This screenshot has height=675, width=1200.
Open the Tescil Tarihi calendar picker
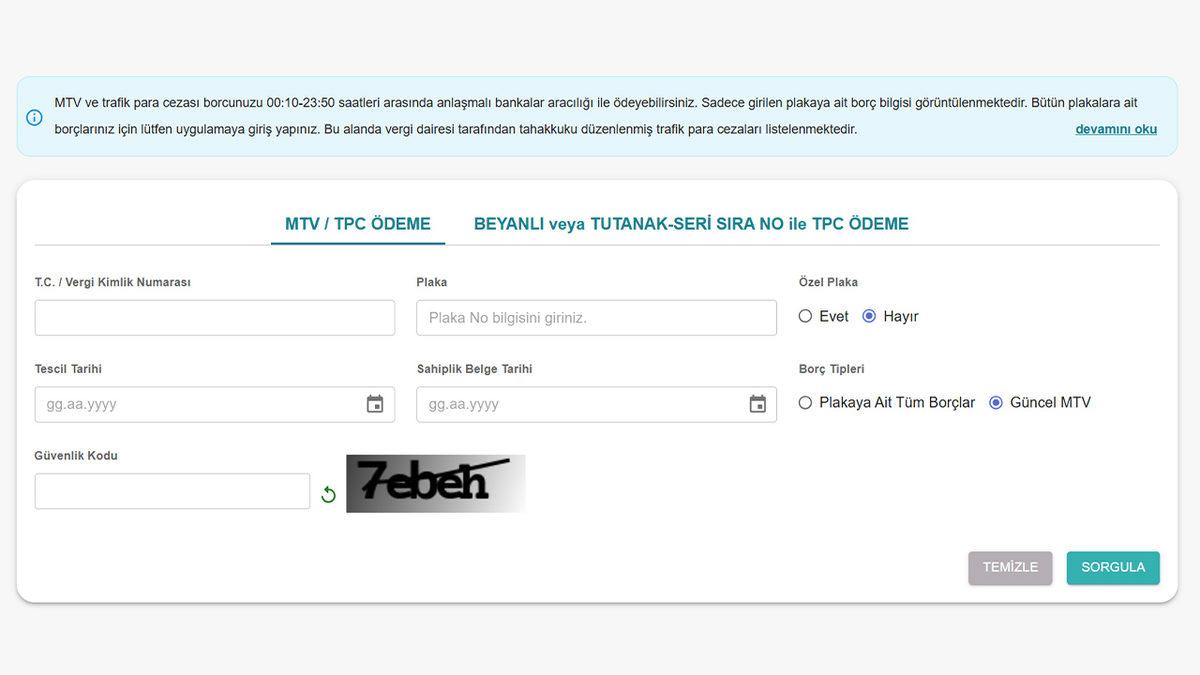click(x=375, y=404)
